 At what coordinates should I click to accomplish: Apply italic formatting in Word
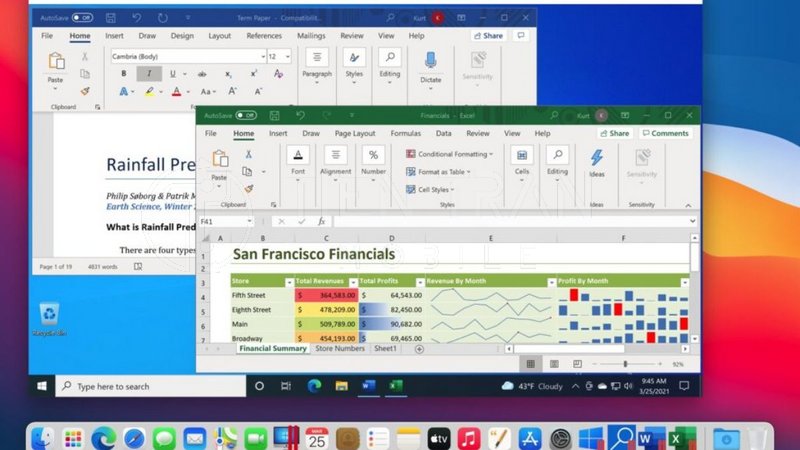(150, 74)
